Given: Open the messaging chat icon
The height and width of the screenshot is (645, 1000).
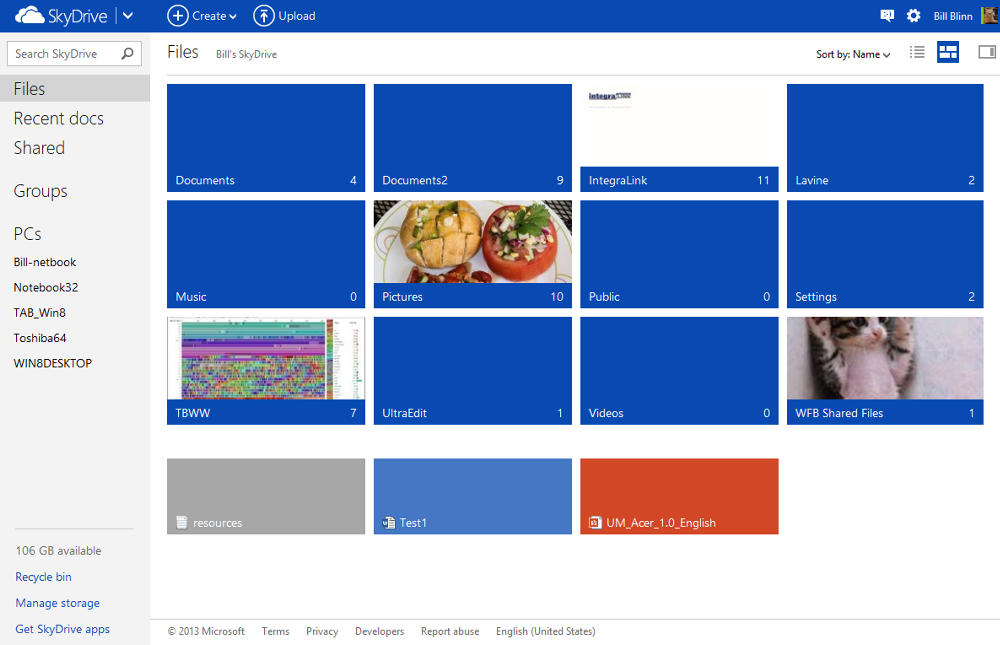Looking at the screenshot, I should pos(887,15).
